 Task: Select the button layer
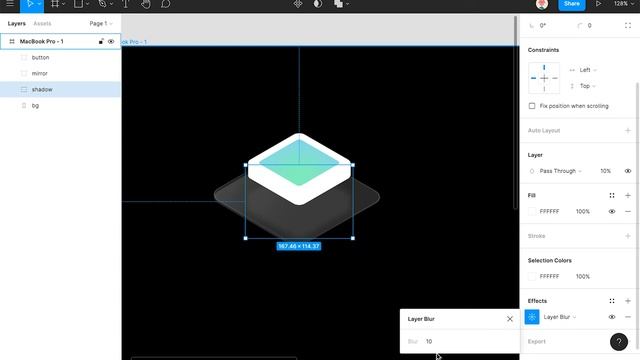[x=60, y=58]
